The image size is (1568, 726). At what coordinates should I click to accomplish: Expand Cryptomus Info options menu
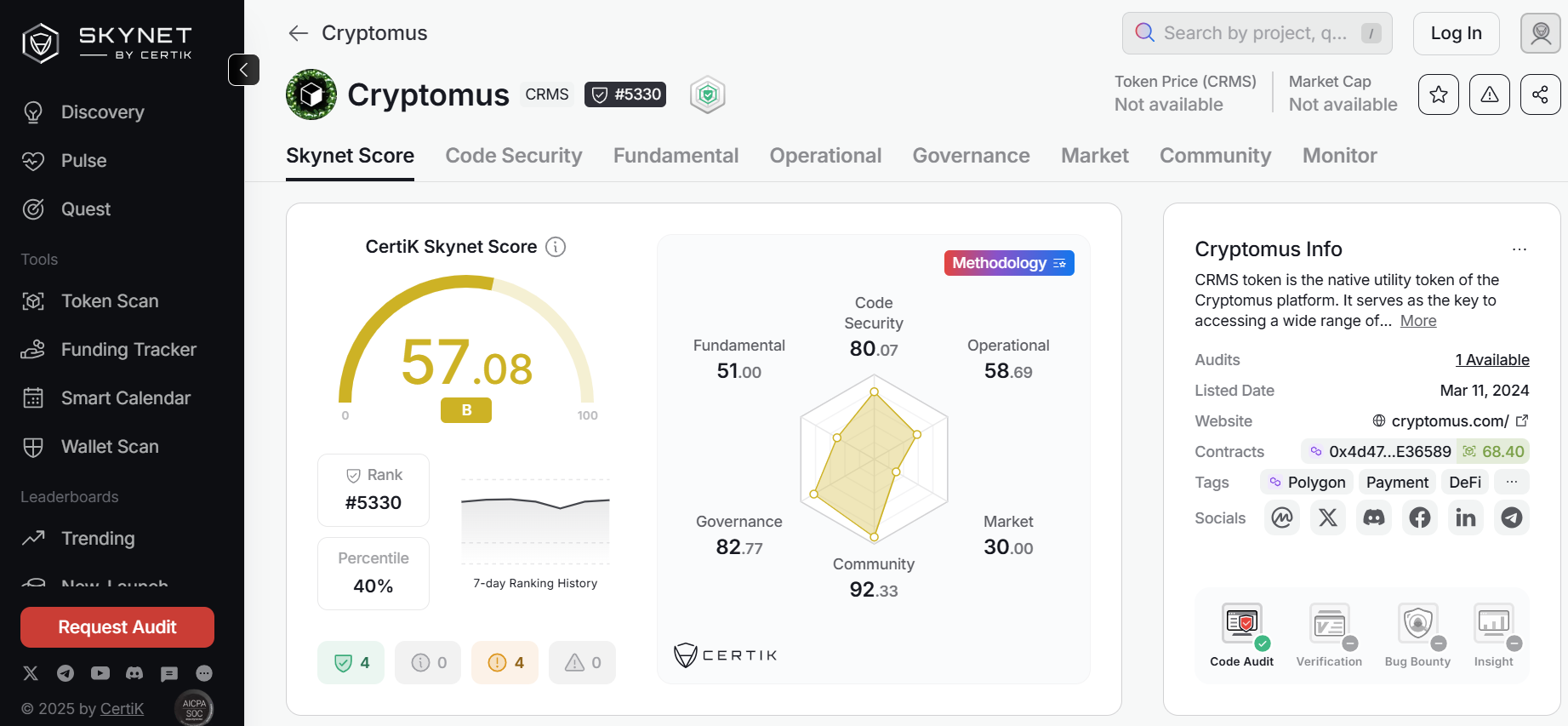point(1519,249)
